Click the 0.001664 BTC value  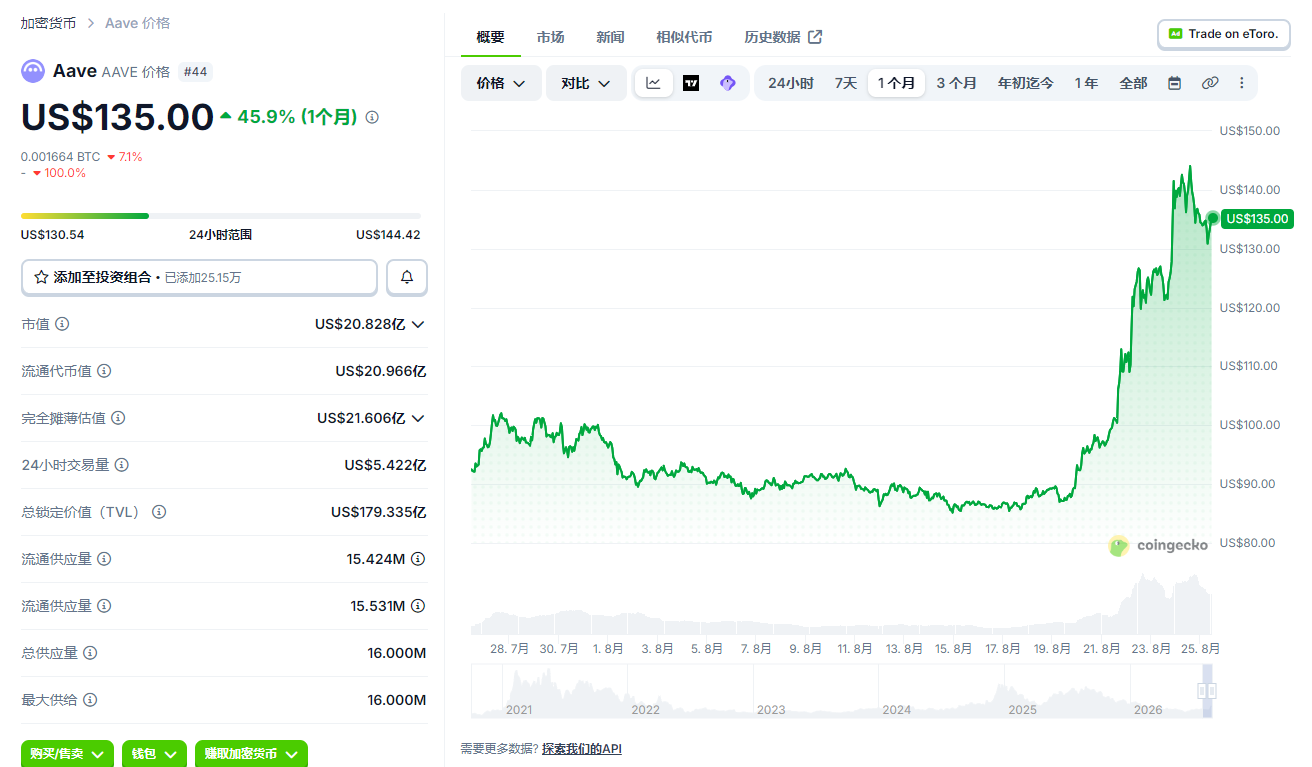pos(61,157)
